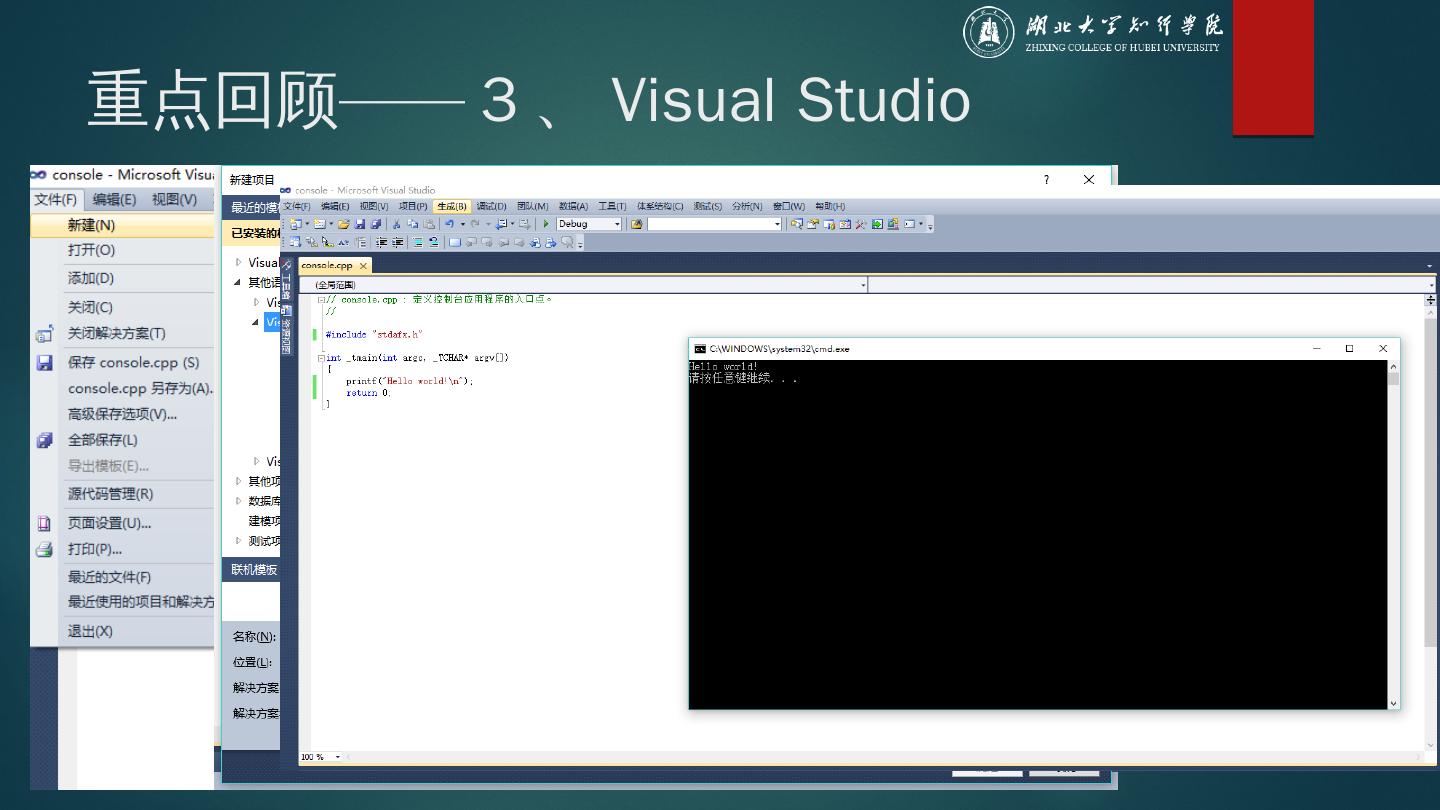Open the 调试(D) Debug menu
Image resolution: width=1440 pixels, height=810 pixels.
tap(491, 206)
